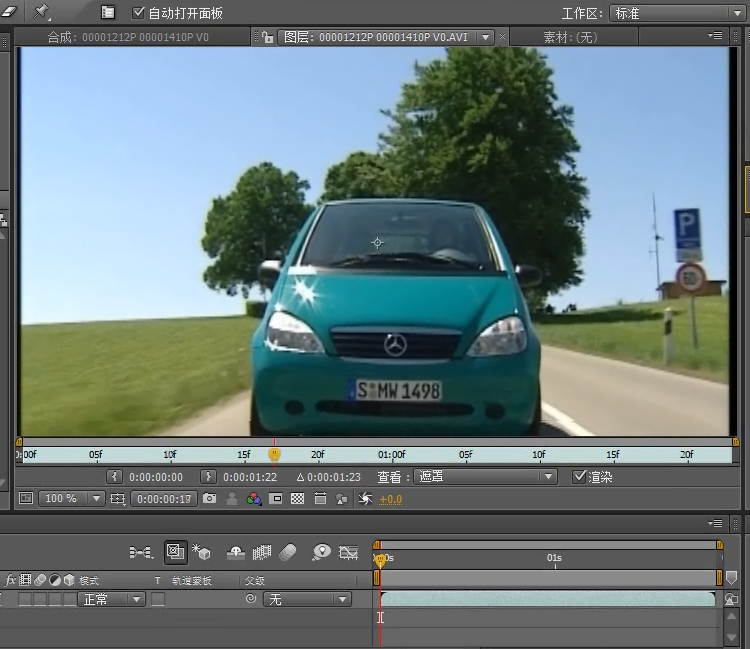Screen dimensions: 750x649
Task: Open the layer viewer name dropdown arrow
Action: tap(485, 37)
